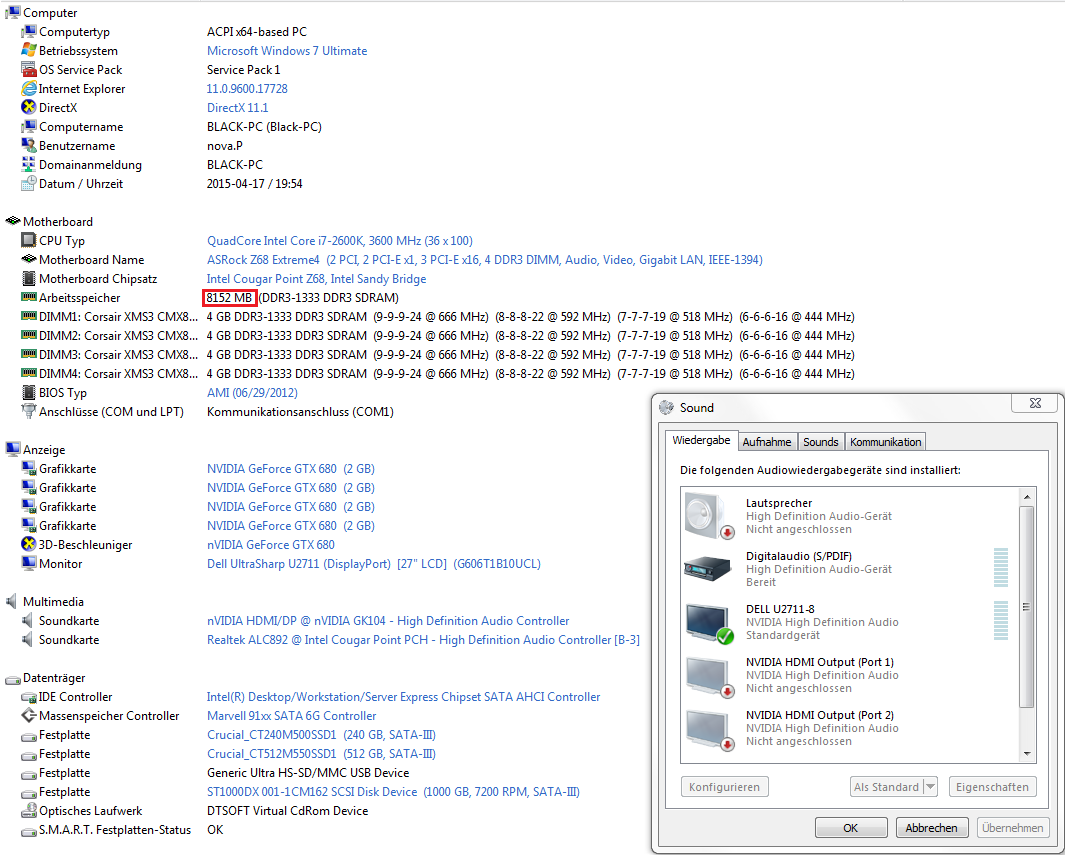Open the Marvell 91xx SATA 6G Controller link
Screen dimensions: 1065x855
coord(291,716)
